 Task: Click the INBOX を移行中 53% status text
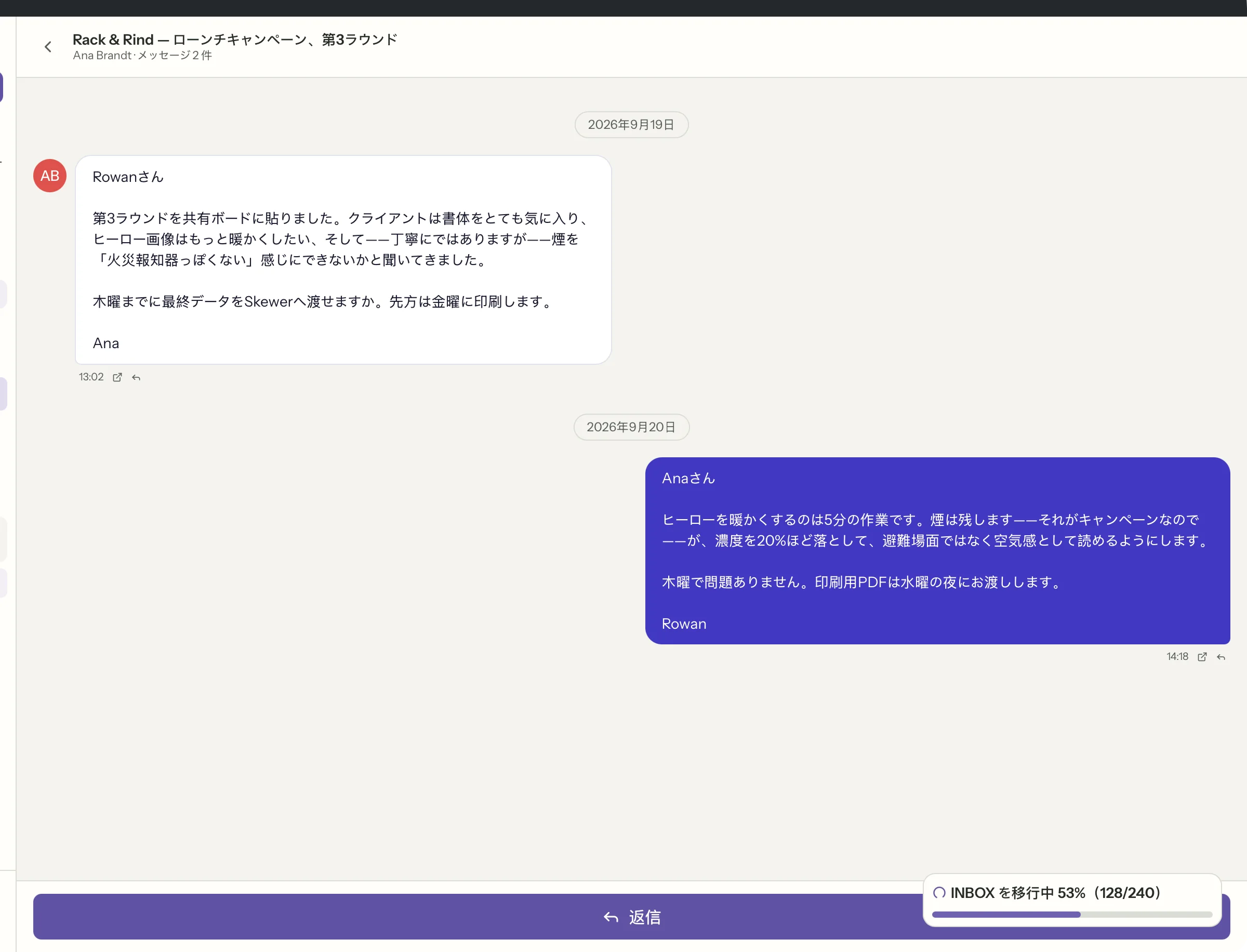click(1056, 893)
